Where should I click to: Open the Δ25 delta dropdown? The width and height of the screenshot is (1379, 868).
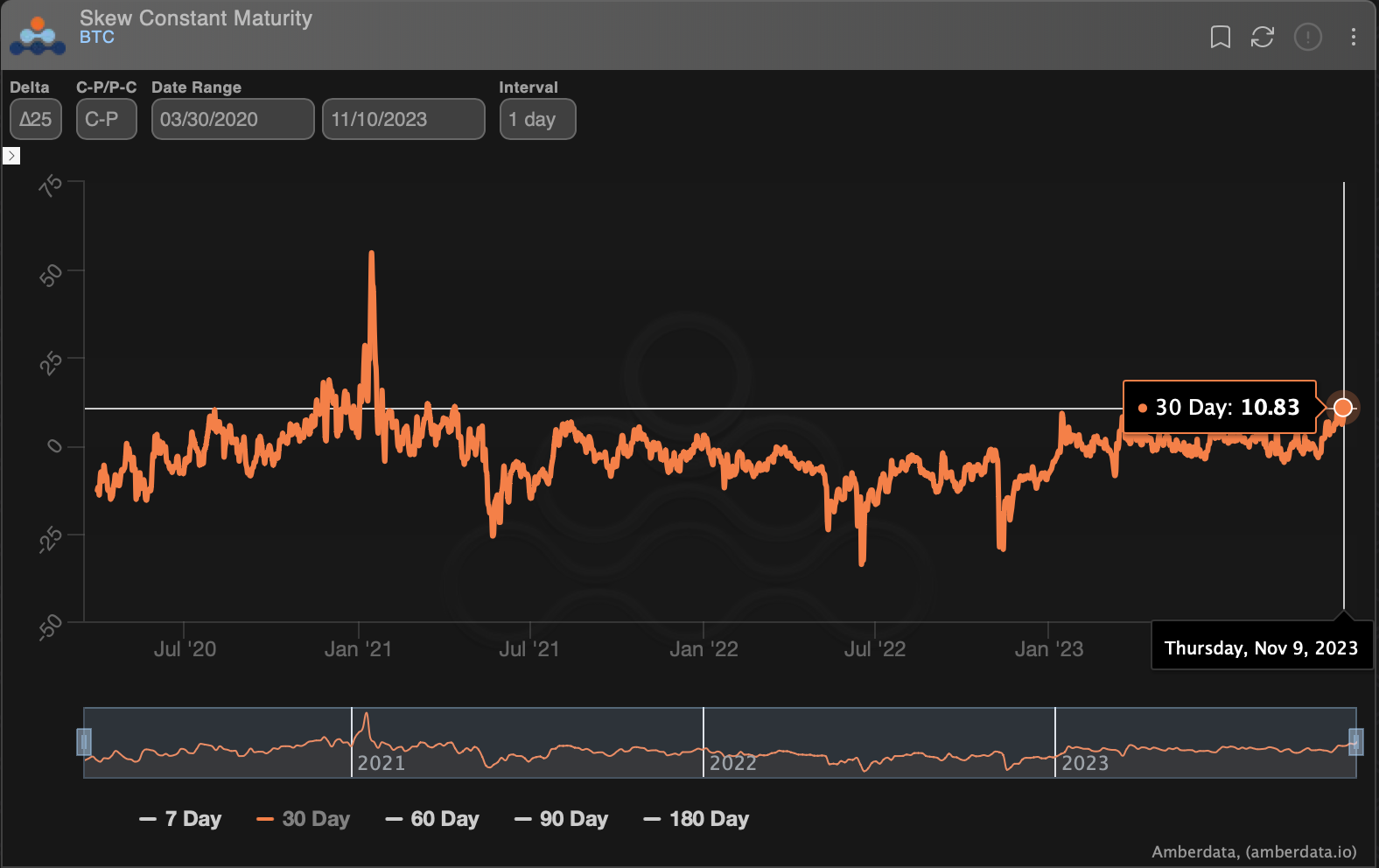[x=36, y=119]
